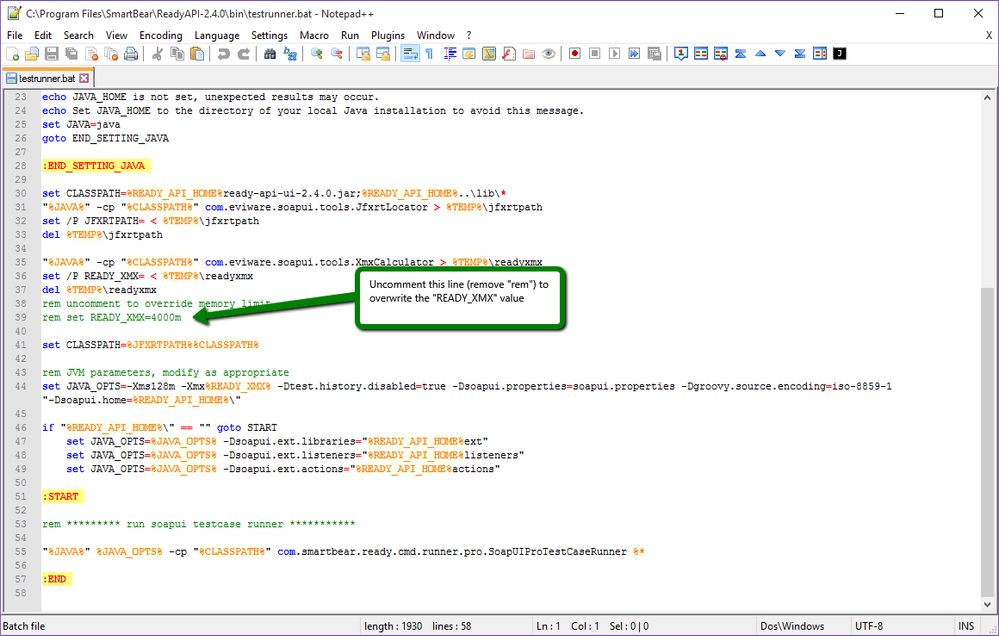Toggle Show All Characters pilcrow icon
This screenshot has width=999, height=636.
click(429, 54)
